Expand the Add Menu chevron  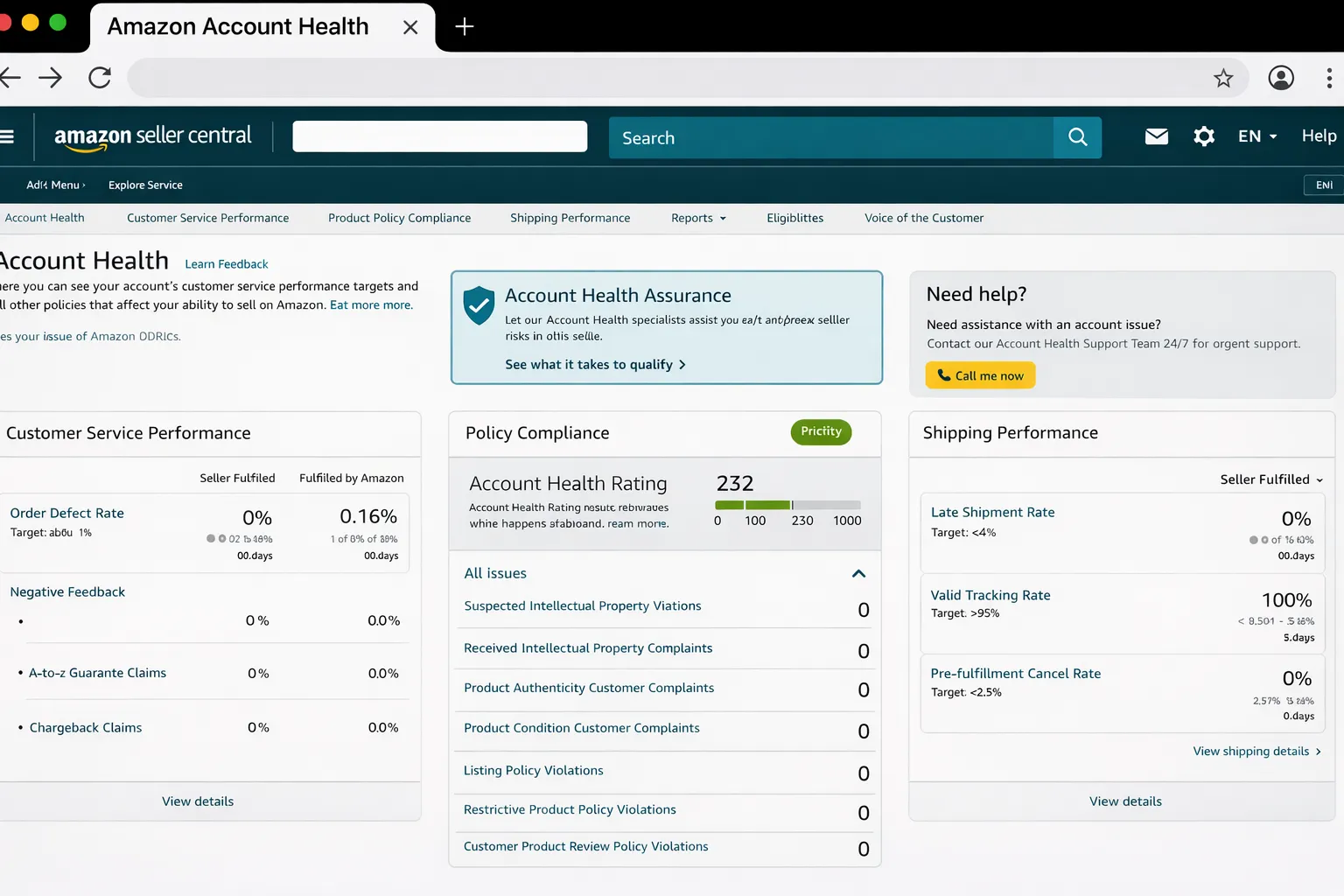[x=84, y=185]
